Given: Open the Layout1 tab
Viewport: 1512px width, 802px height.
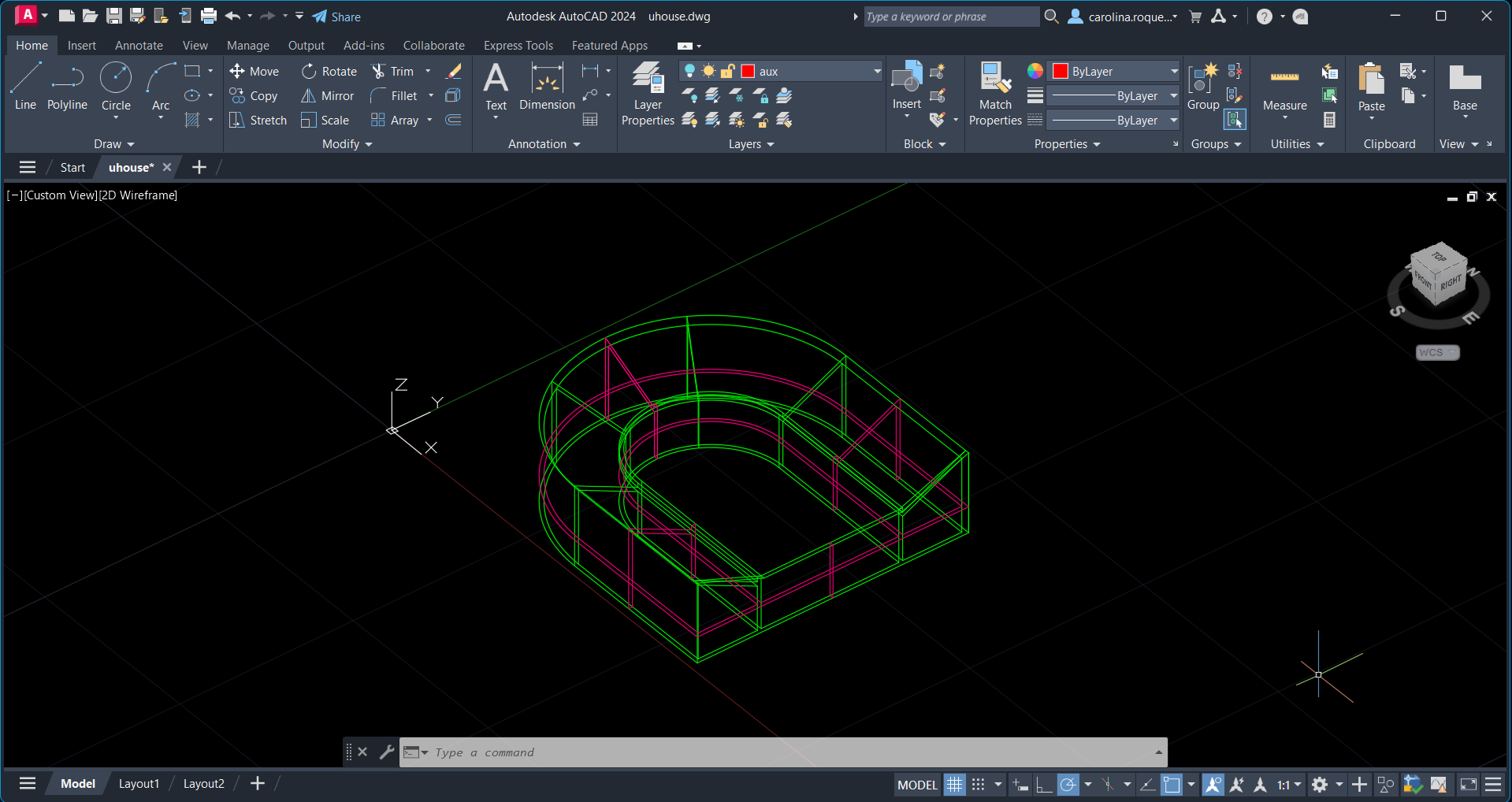Looking at the screenshot, I should (x=139, y=783).
